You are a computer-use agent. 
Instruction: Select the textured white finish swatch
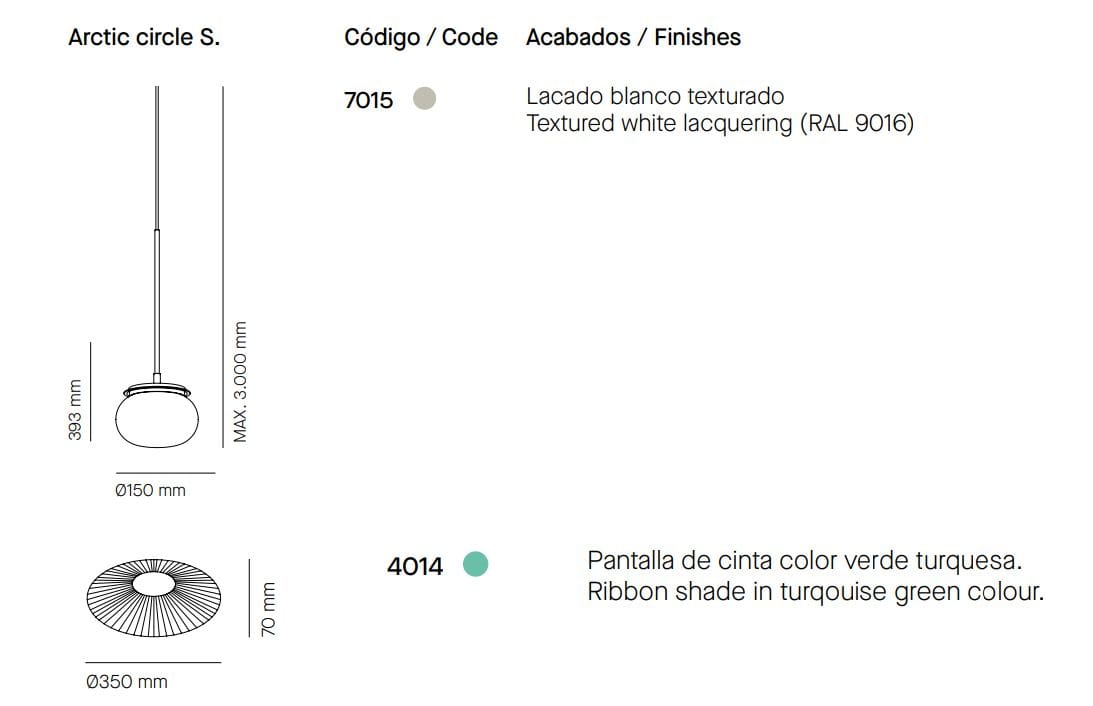pyautogui.click(x=425, y=99)
